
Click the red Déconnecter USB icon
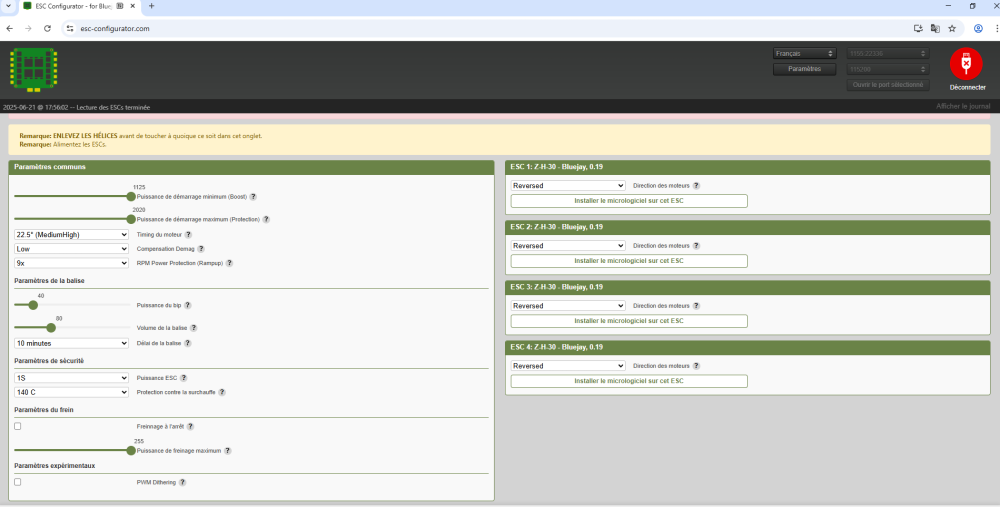point(965,63)
